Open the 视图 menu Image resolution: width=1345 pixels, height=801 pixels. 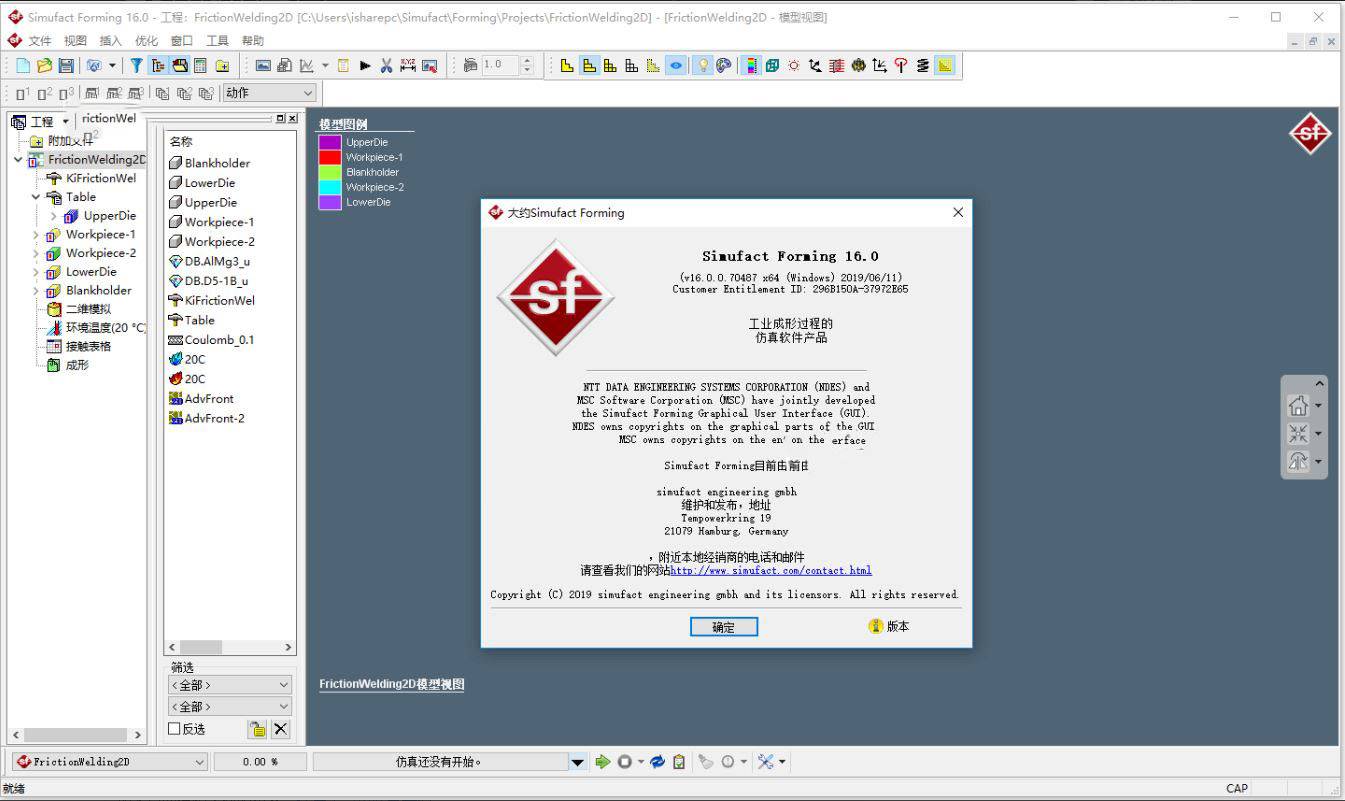click(x=76, y=41)
